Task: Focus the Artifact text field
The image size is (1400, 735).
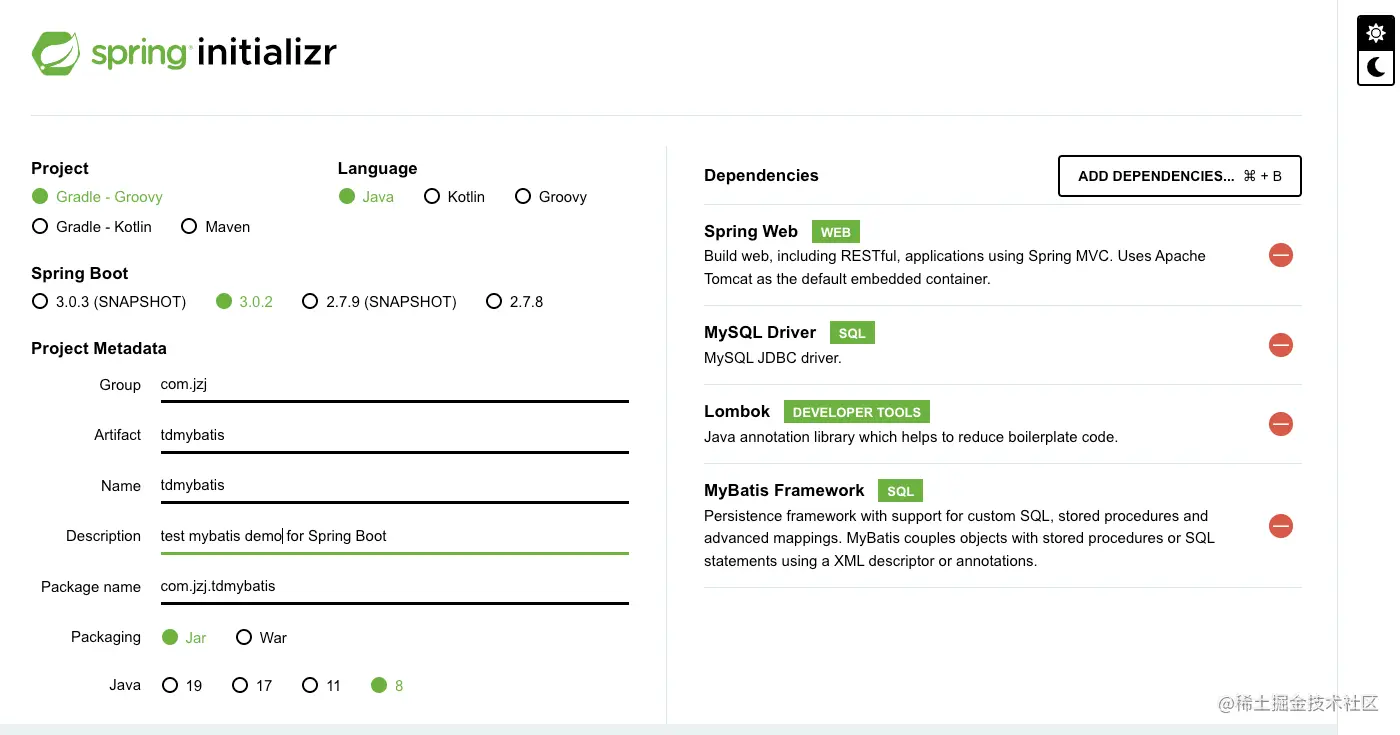Action: coord(394,435)
